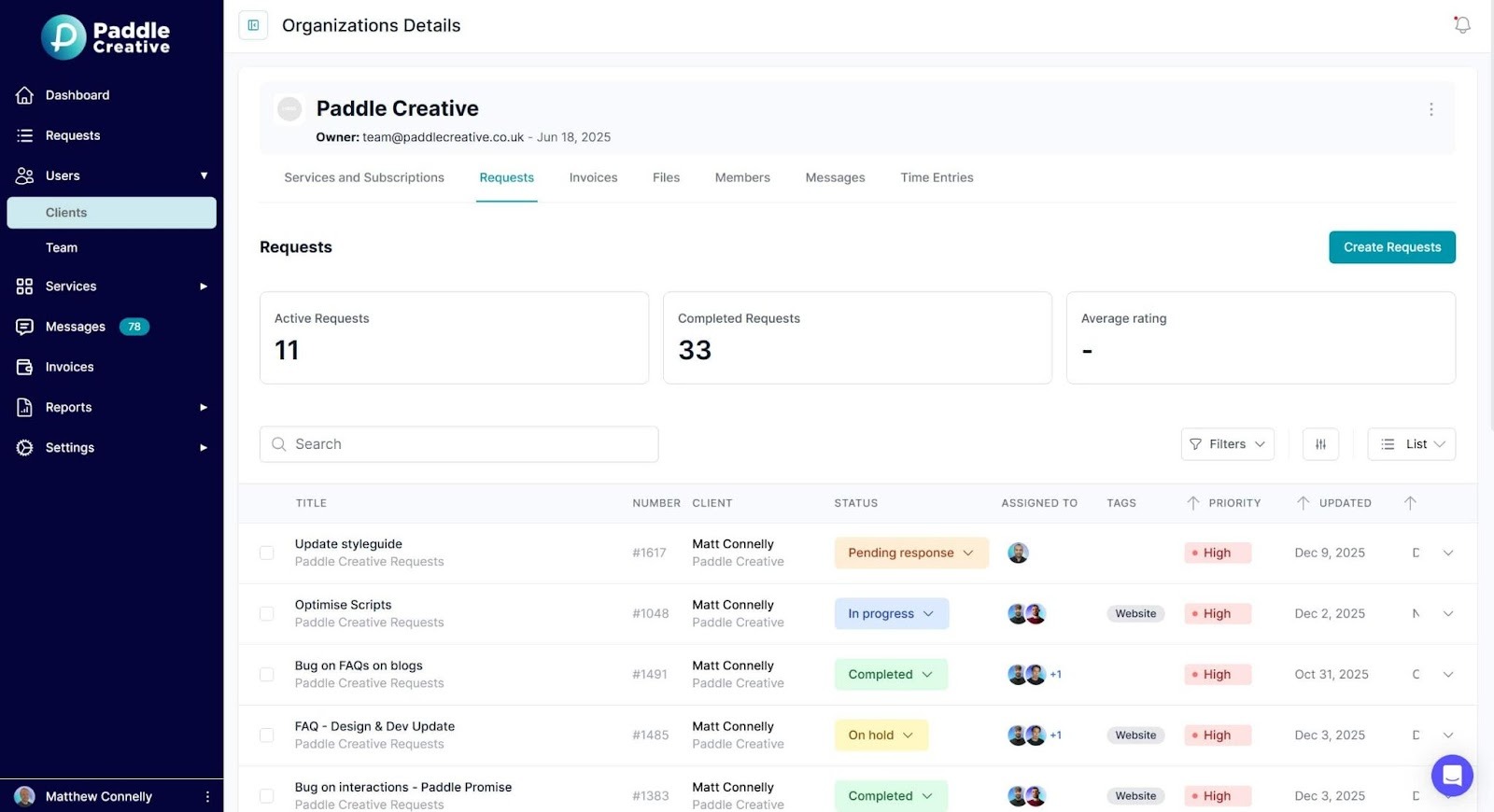
Task: Expand the Optimise Scripts row chevron
Action: pyautogui.click(x=1448, y=614)
